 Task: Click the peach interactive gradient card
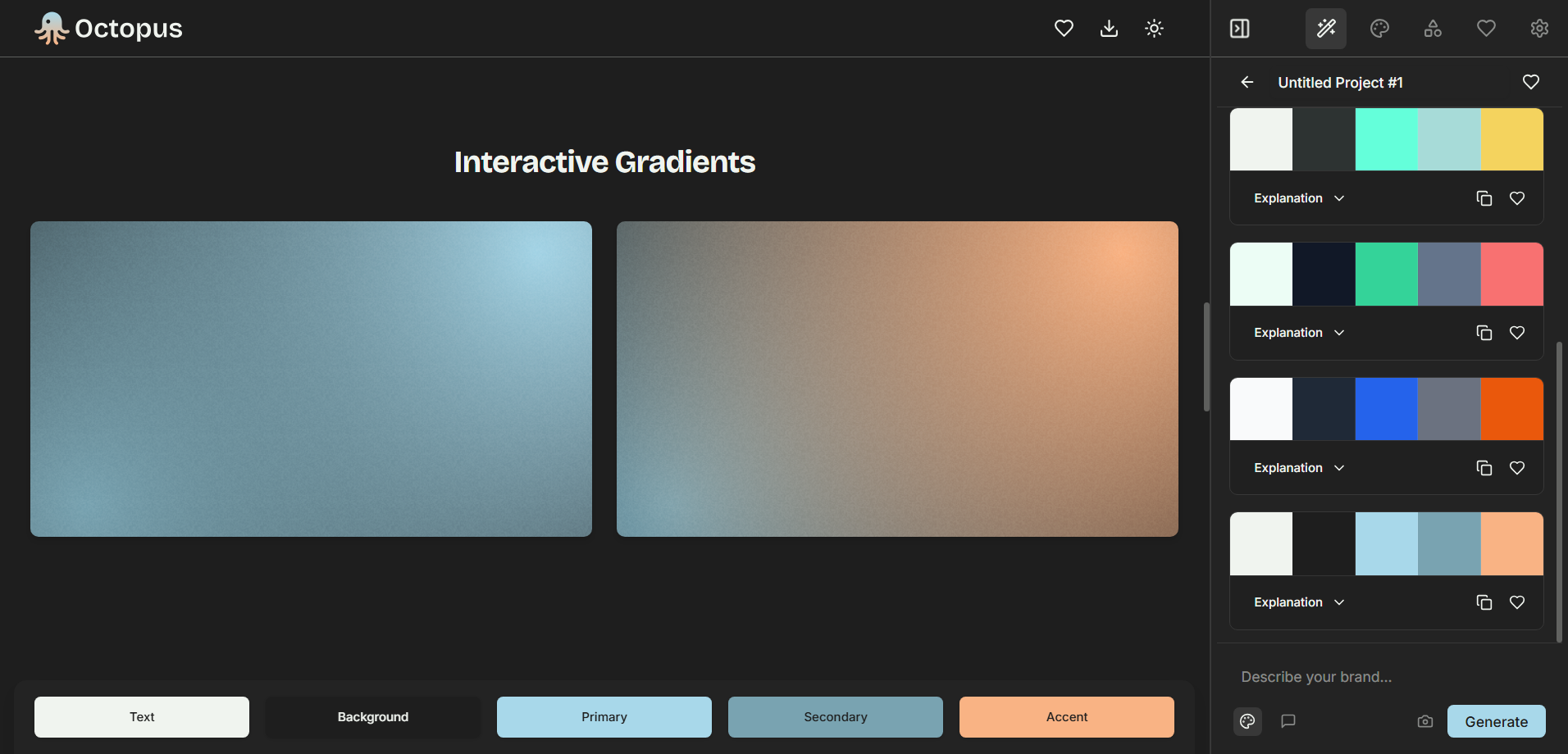(897, 379)
